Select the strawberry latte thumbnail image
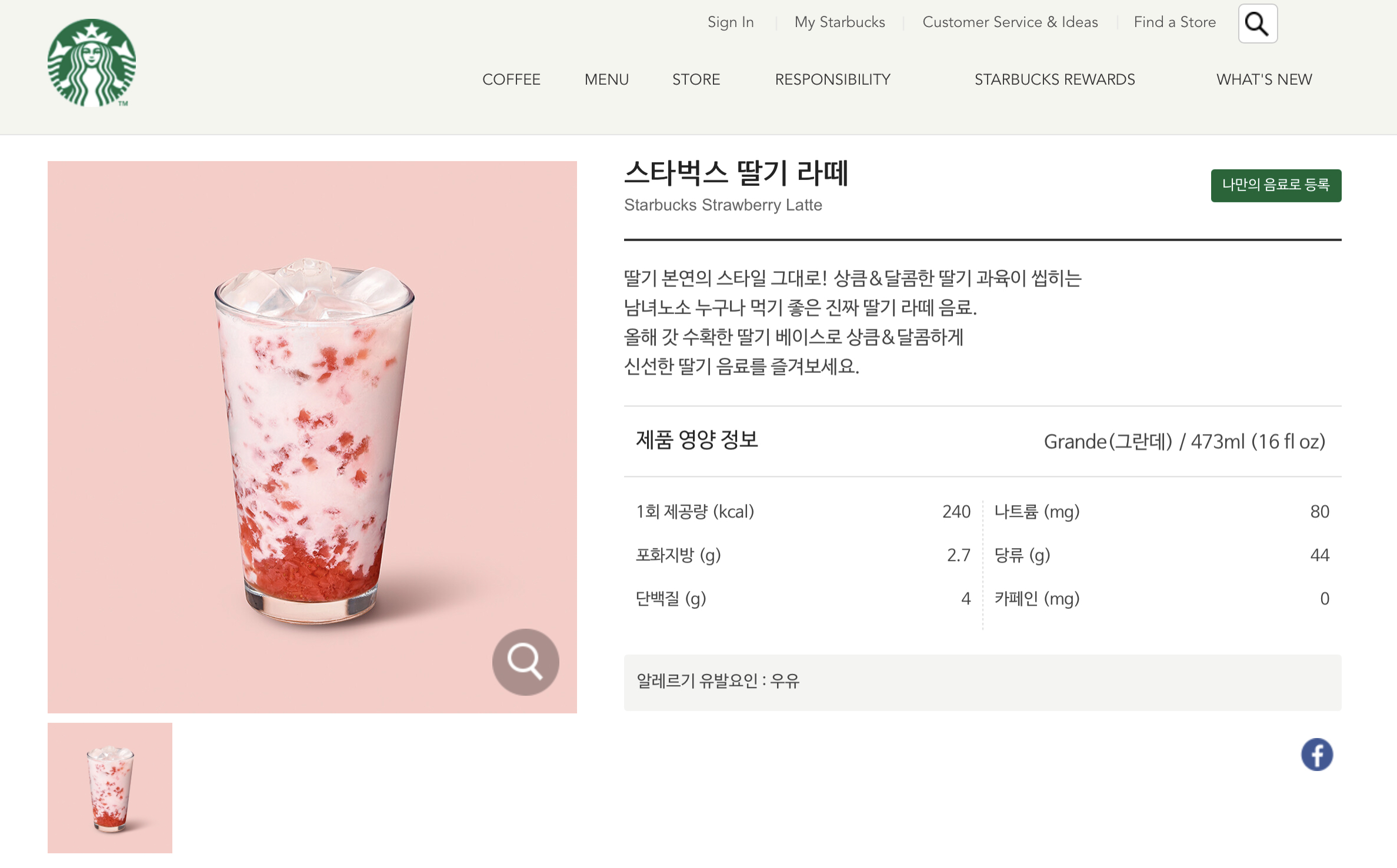Screen dimensions: 1397x868 [110, 787]
